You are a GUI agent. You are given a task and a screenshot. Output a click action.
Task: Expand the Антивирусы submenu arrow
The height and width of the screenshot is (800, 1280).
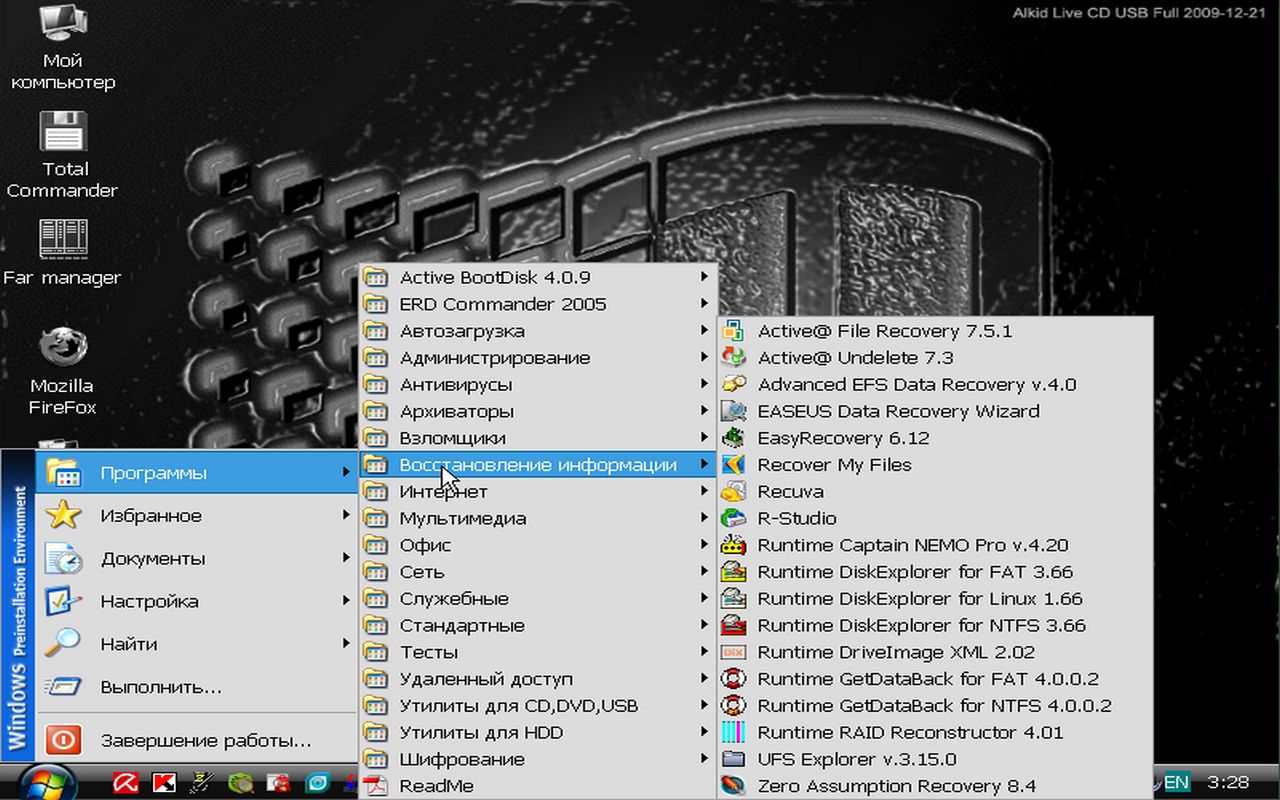[x=704, y=385]
